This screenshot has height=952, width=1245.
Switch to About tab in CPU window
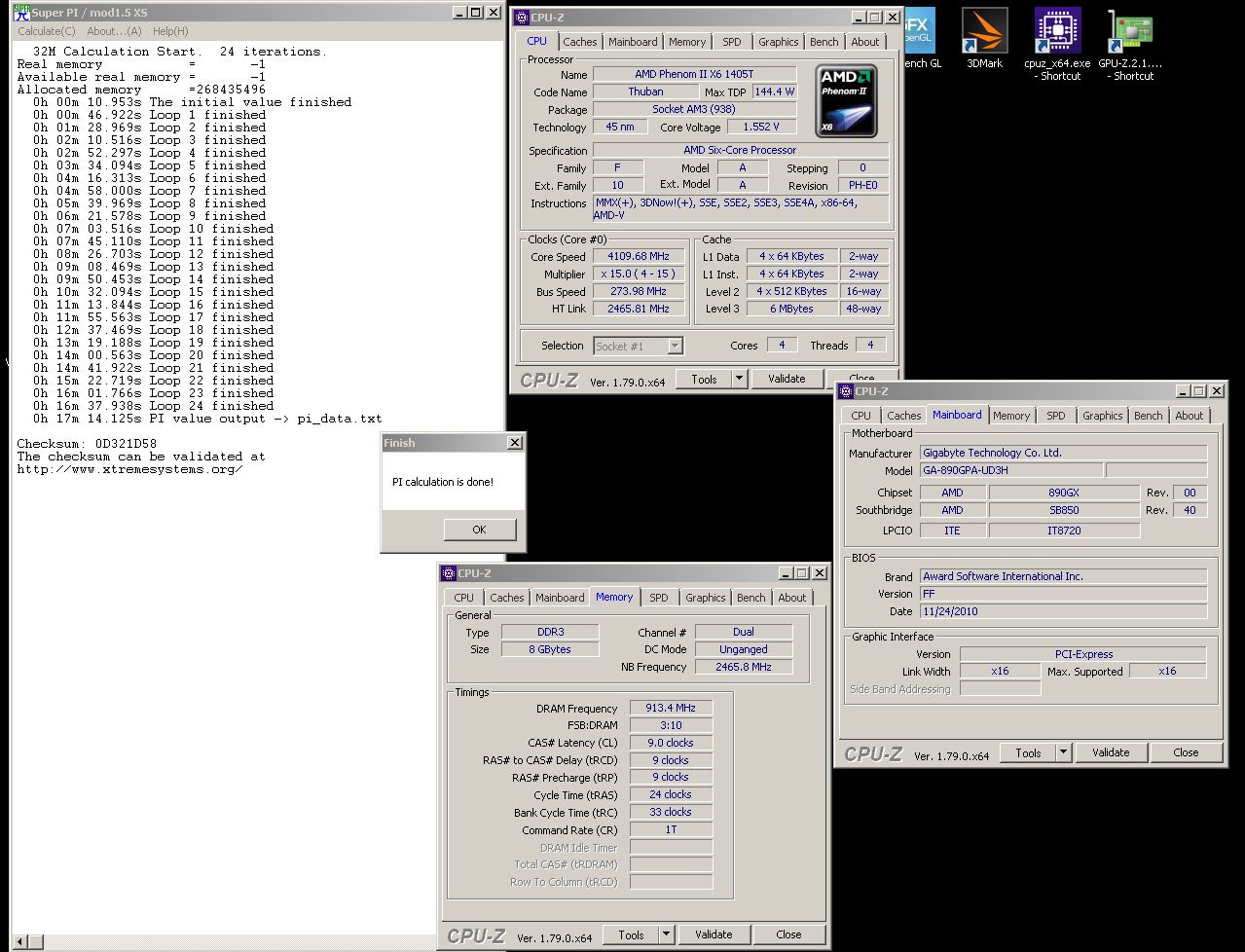click(865, 42)
